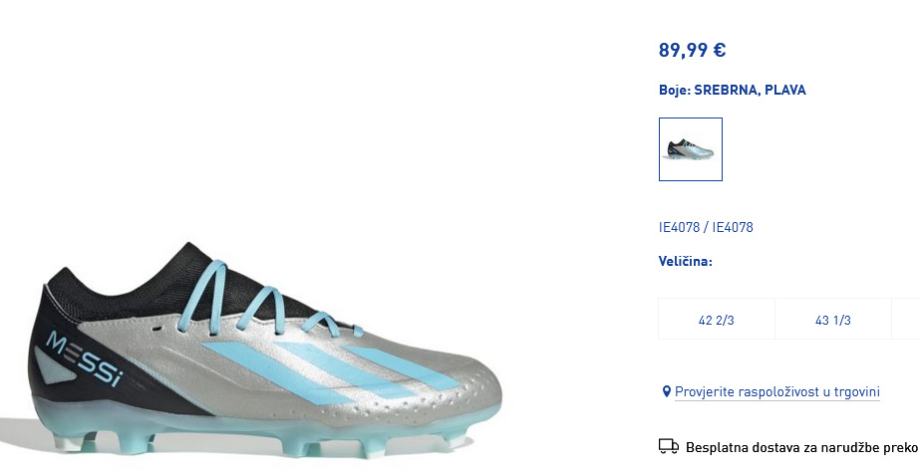Click the delivery truck icon

pos(668,446)
